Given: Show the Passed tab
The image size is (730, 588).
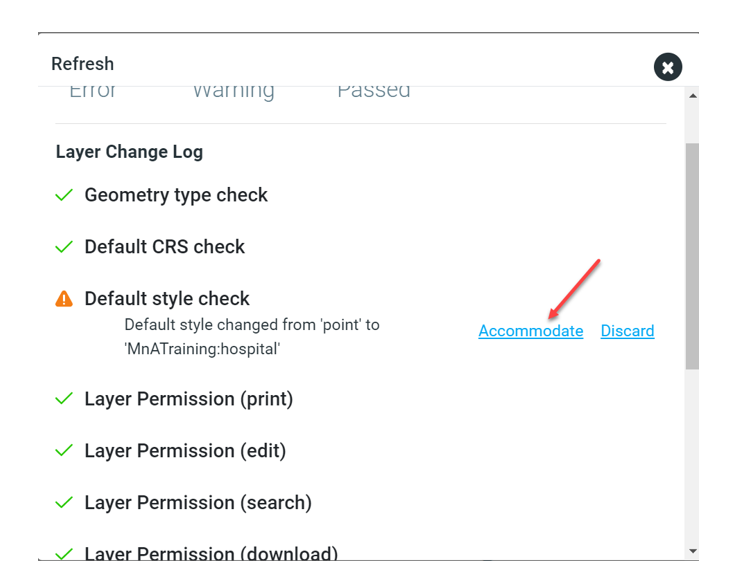Looking at the screenshot, I should [373, 91].
